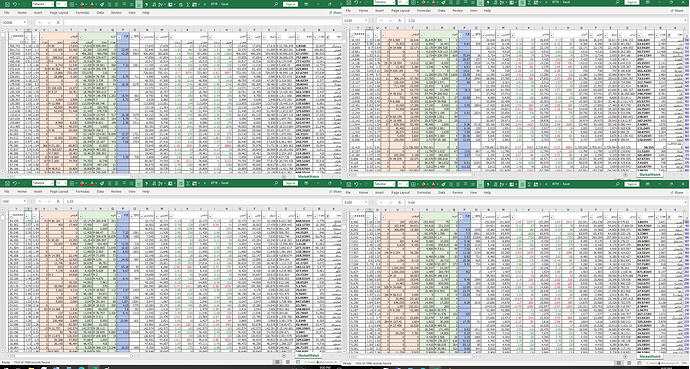Screen dimensions: 690x369
Task: Click Insert Function fx in bottom-left window
Action: (58, 201)
